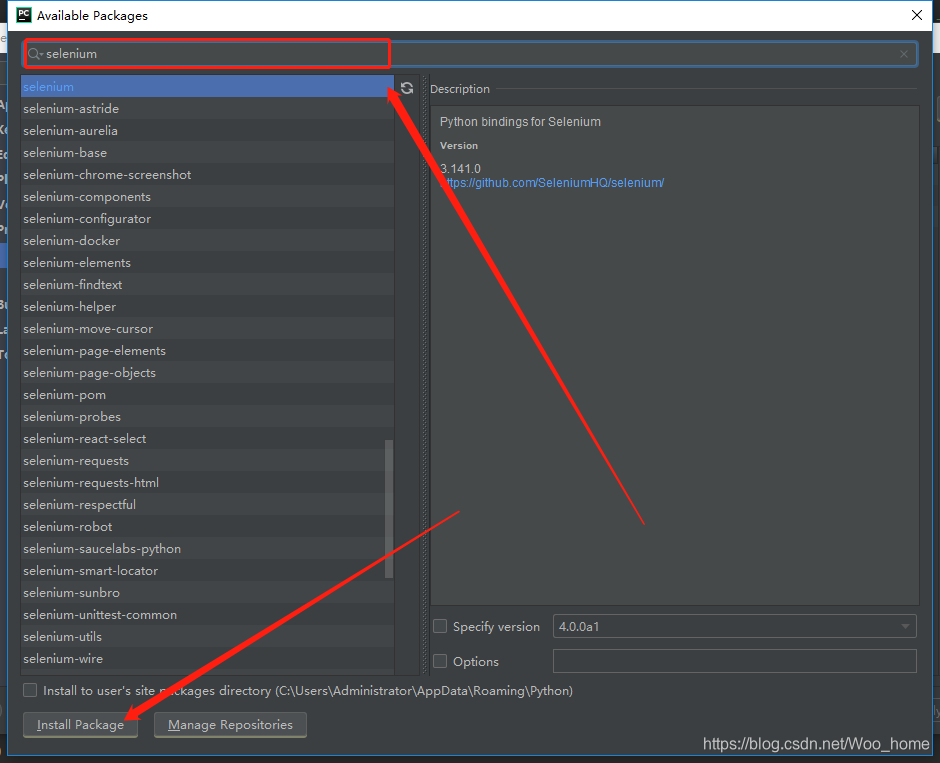The image size is (940, 763).
Task: Select selenium-findtext package
Action: [x=207, y=285]
